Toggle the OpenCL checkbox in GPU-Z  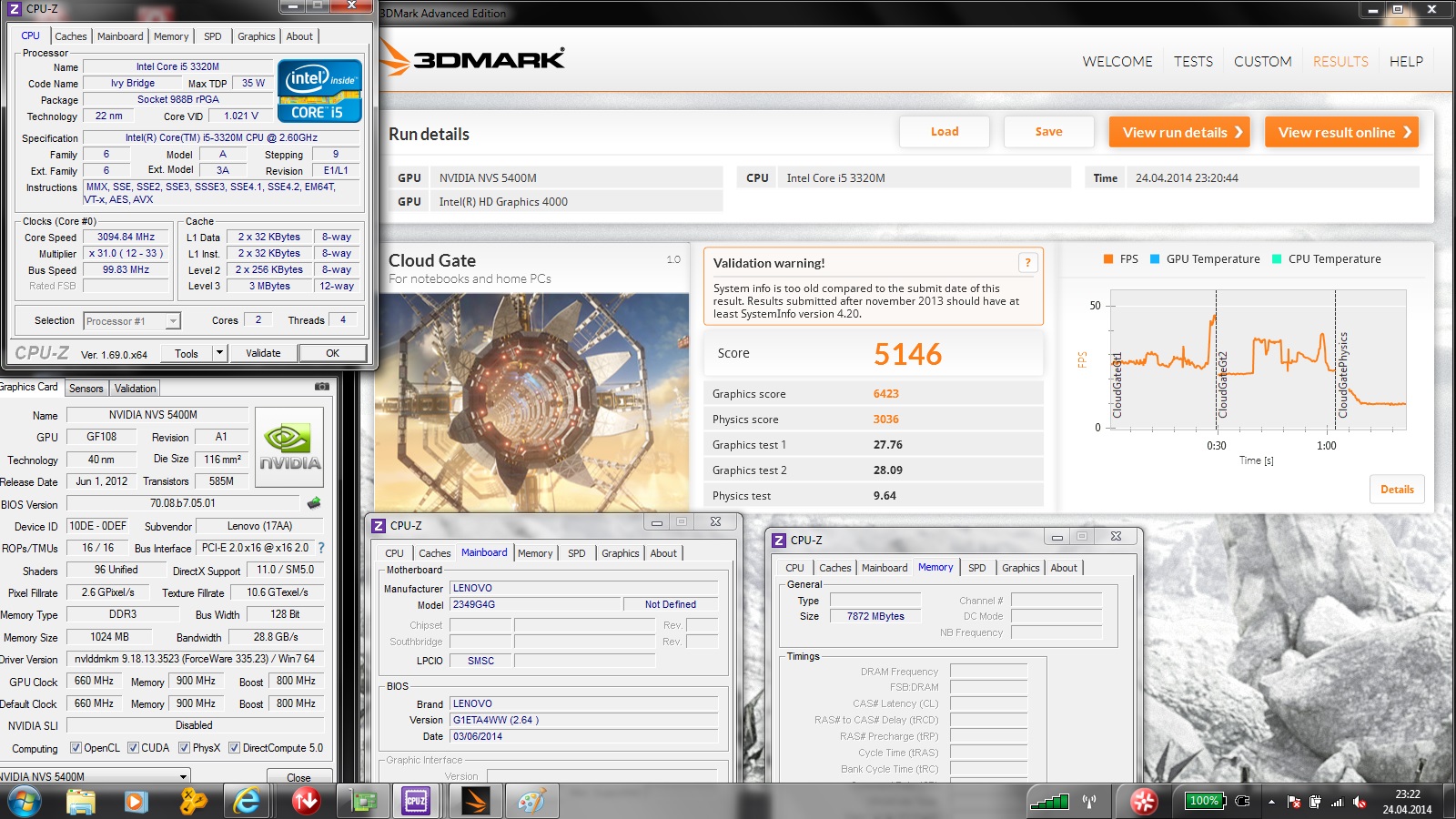[76, 748]
